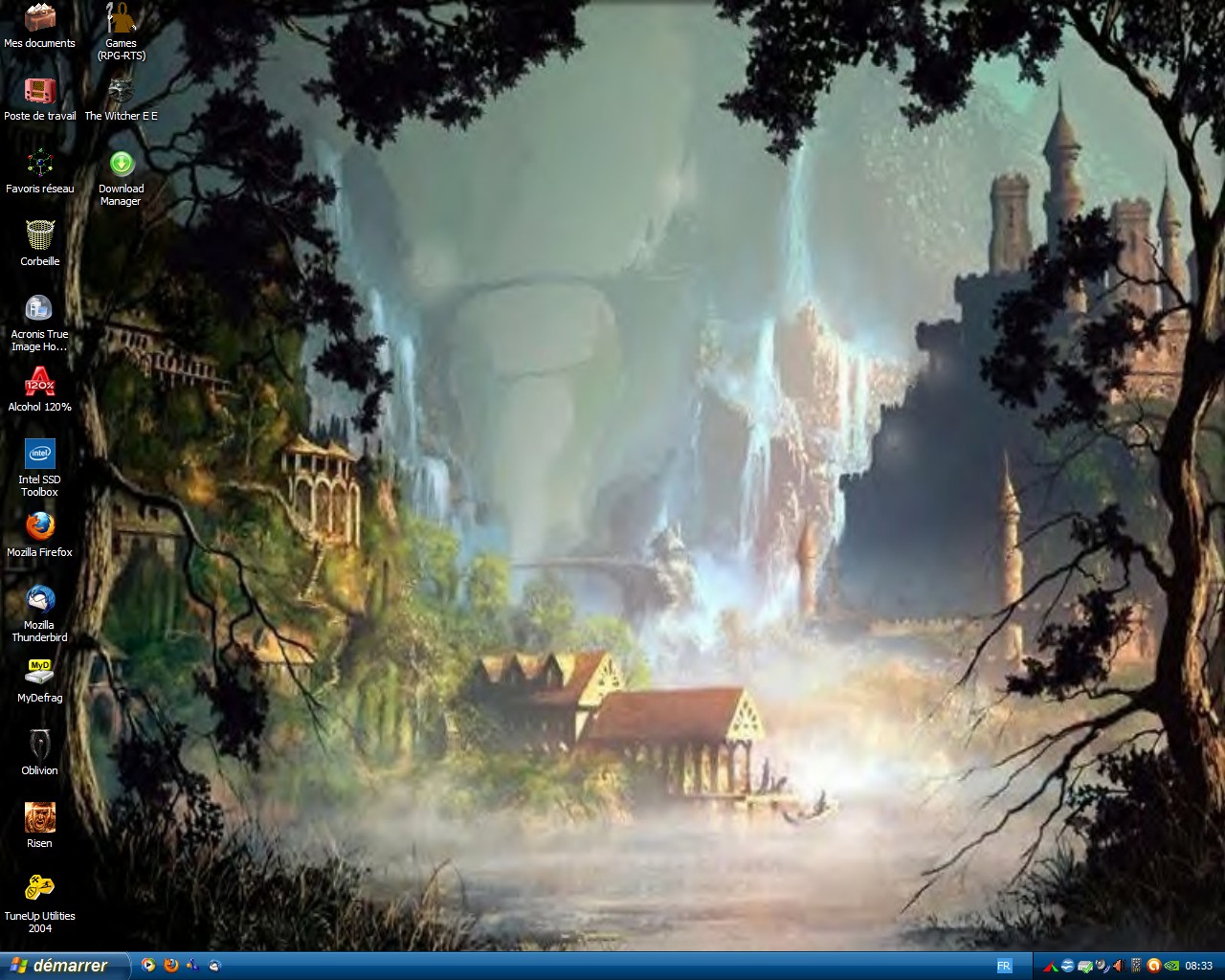Select the Mozilla Firefox desktop icon

[x=39, y=535]
